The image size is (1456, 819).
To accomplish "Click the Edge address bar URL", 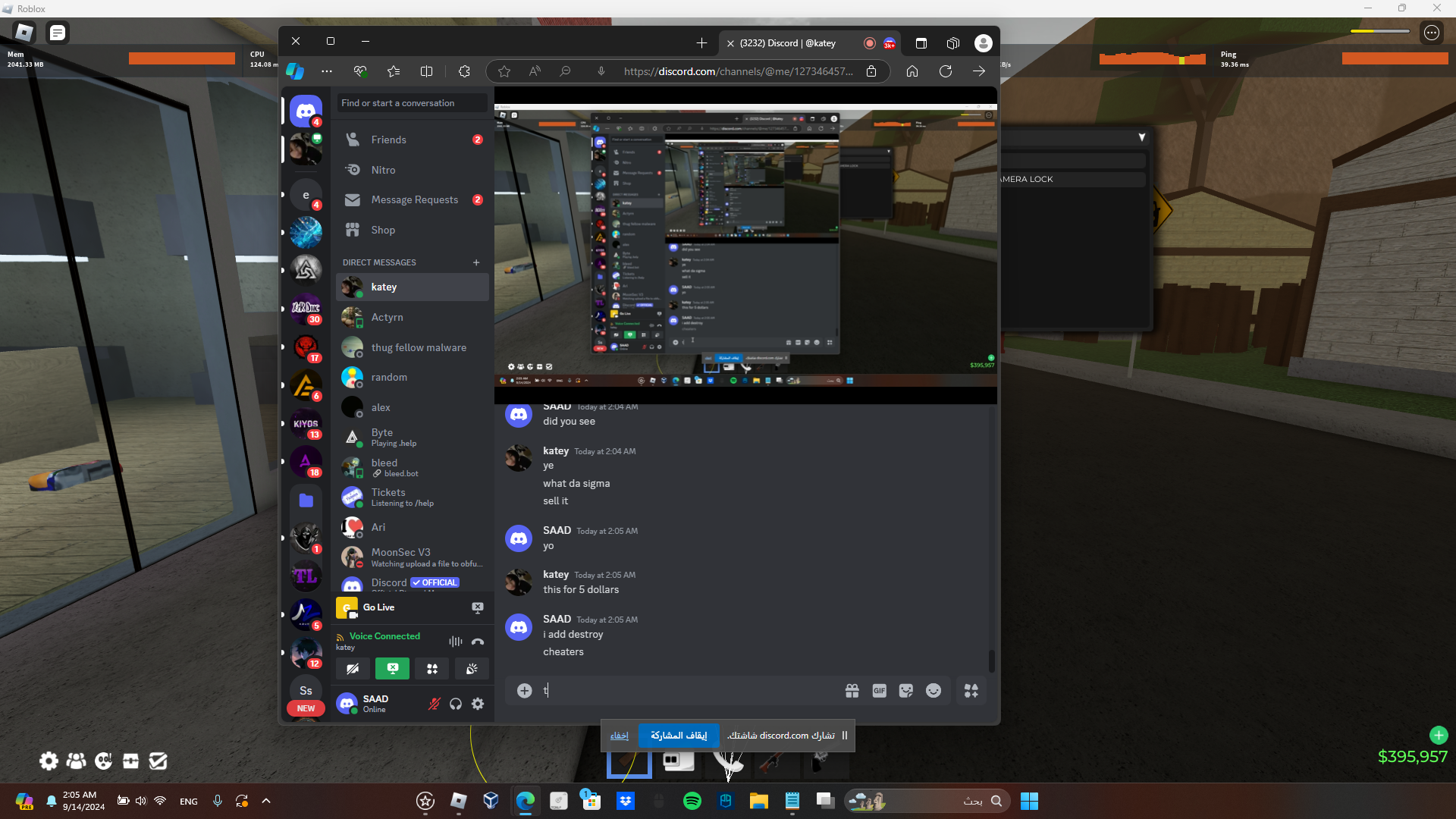I will [x=738, y=71].
